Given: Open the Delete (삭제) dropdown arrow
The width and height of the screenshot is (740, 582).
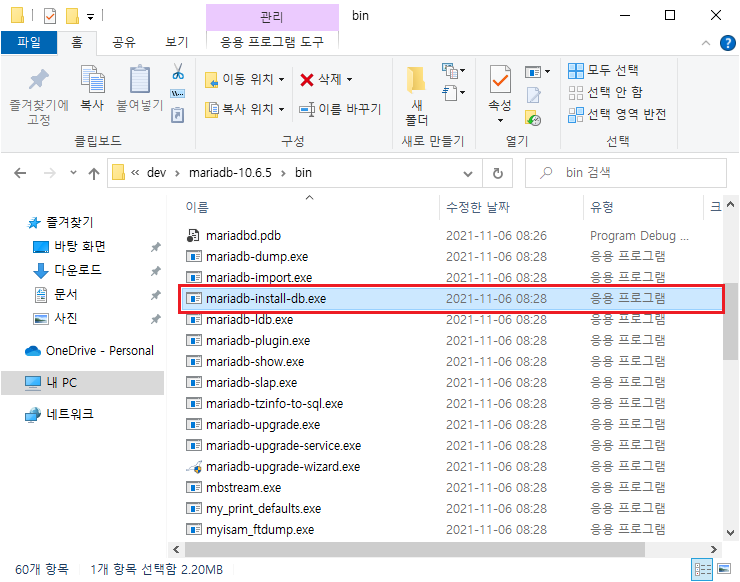Looking at the screenshot, I should tap(349, 79).
